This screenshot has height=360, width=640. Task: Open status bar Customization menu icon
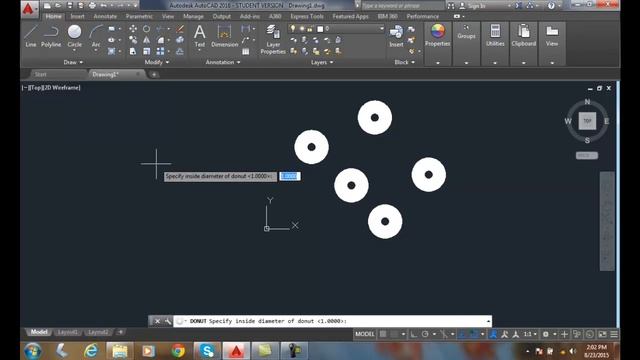[x=614, y=334]
